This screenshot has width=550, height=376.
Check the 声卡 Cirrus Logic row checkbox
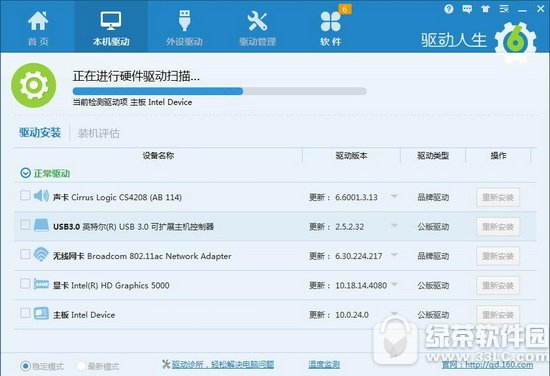coord(25,195)
